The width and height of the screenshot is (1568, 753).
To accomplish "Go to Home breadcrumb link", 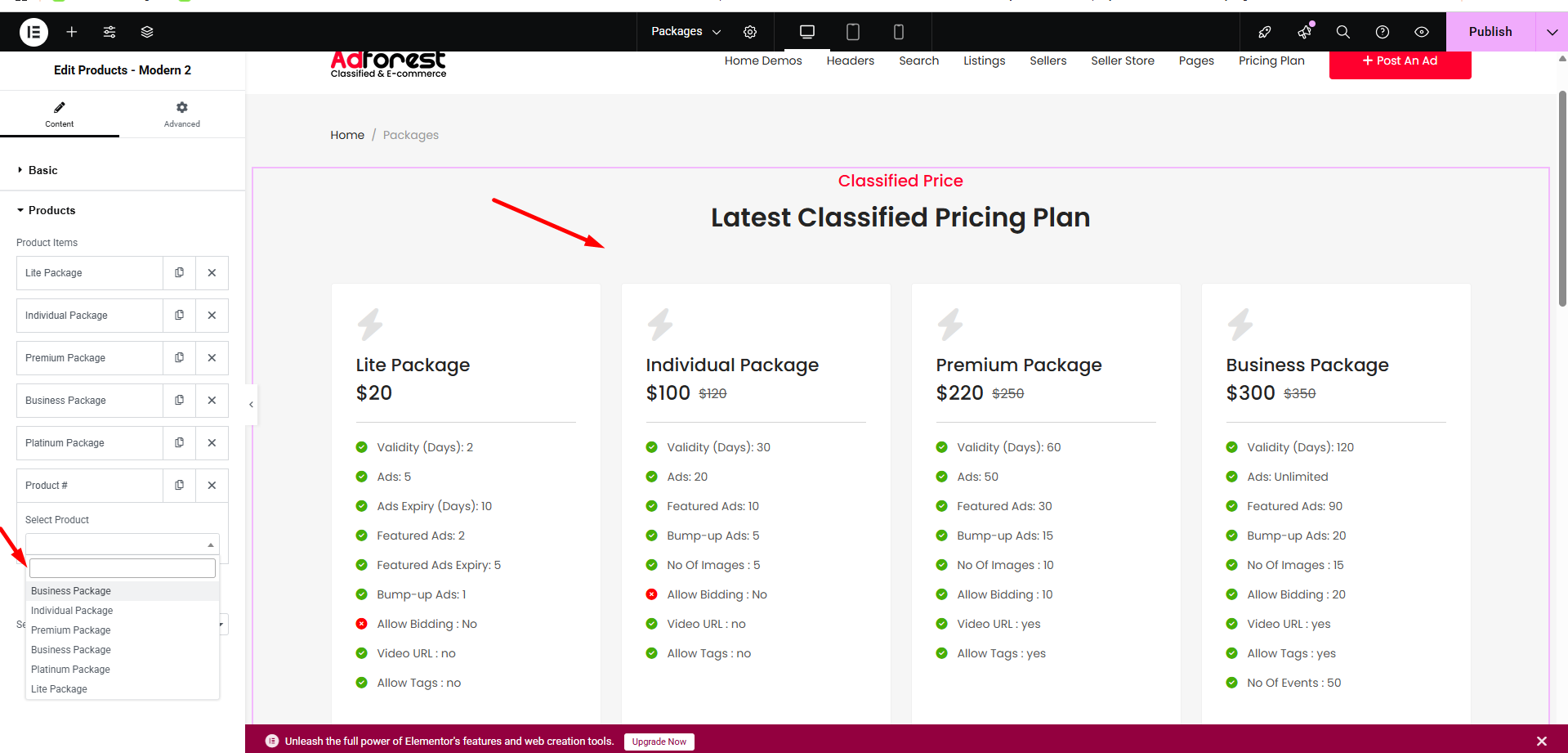I will click(x=347, y=135).
